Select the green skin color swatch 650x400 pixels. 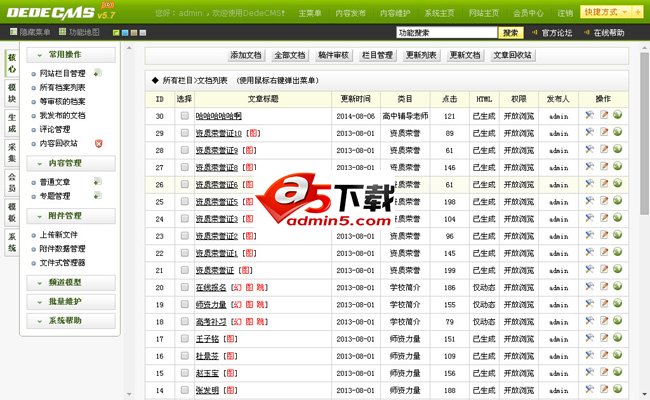[116, 32]
